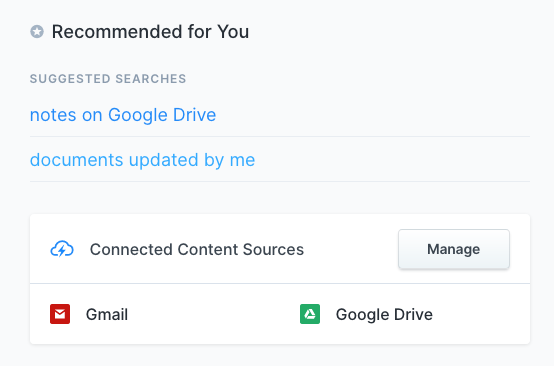Image resolution: width=554 pixels, height=366 pixels.
Task: Open the red Gmail envelope icon
Action: click(x=60, y=314)
